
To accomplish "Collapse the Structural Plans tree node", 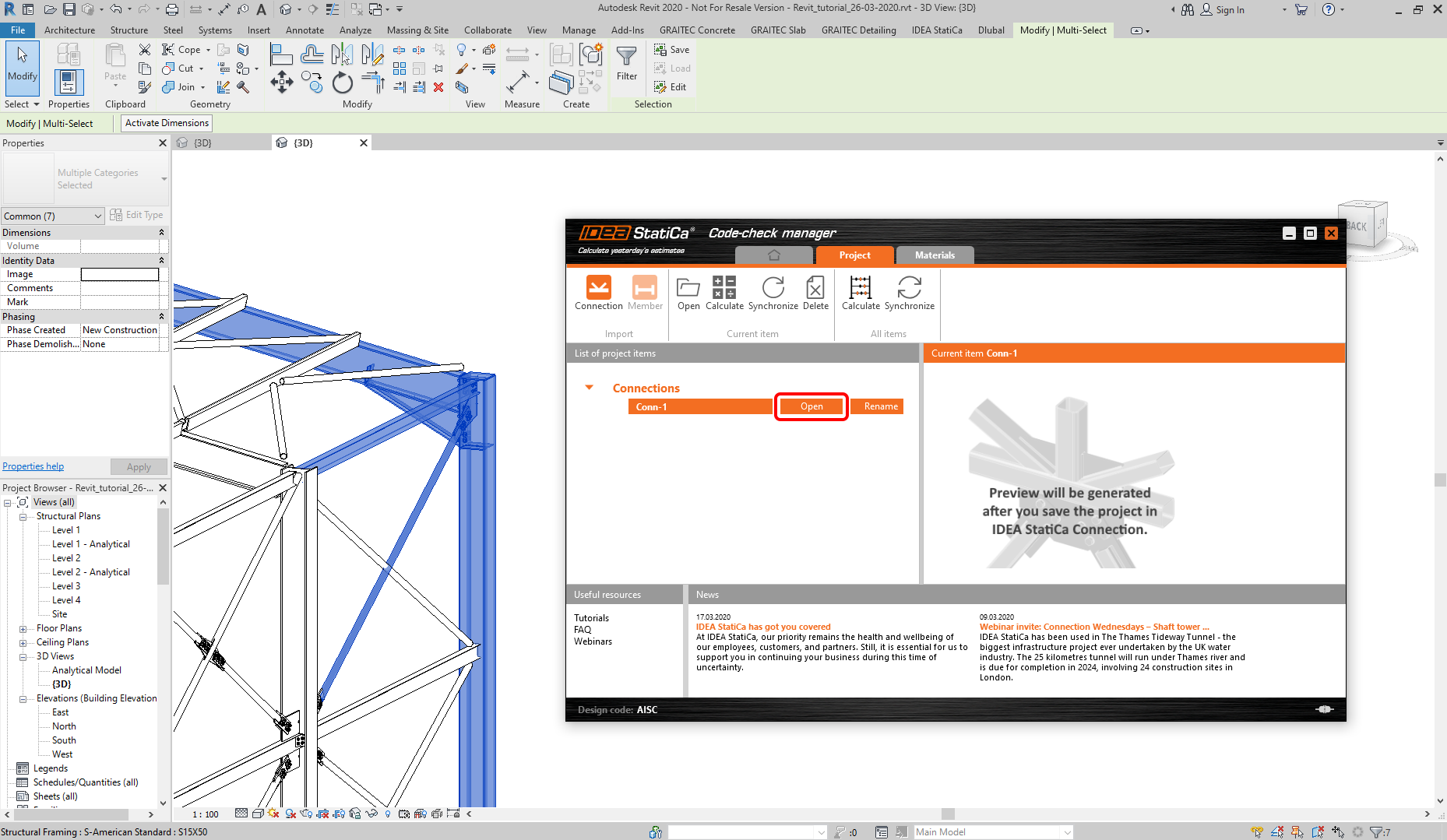I will (23, 517).
